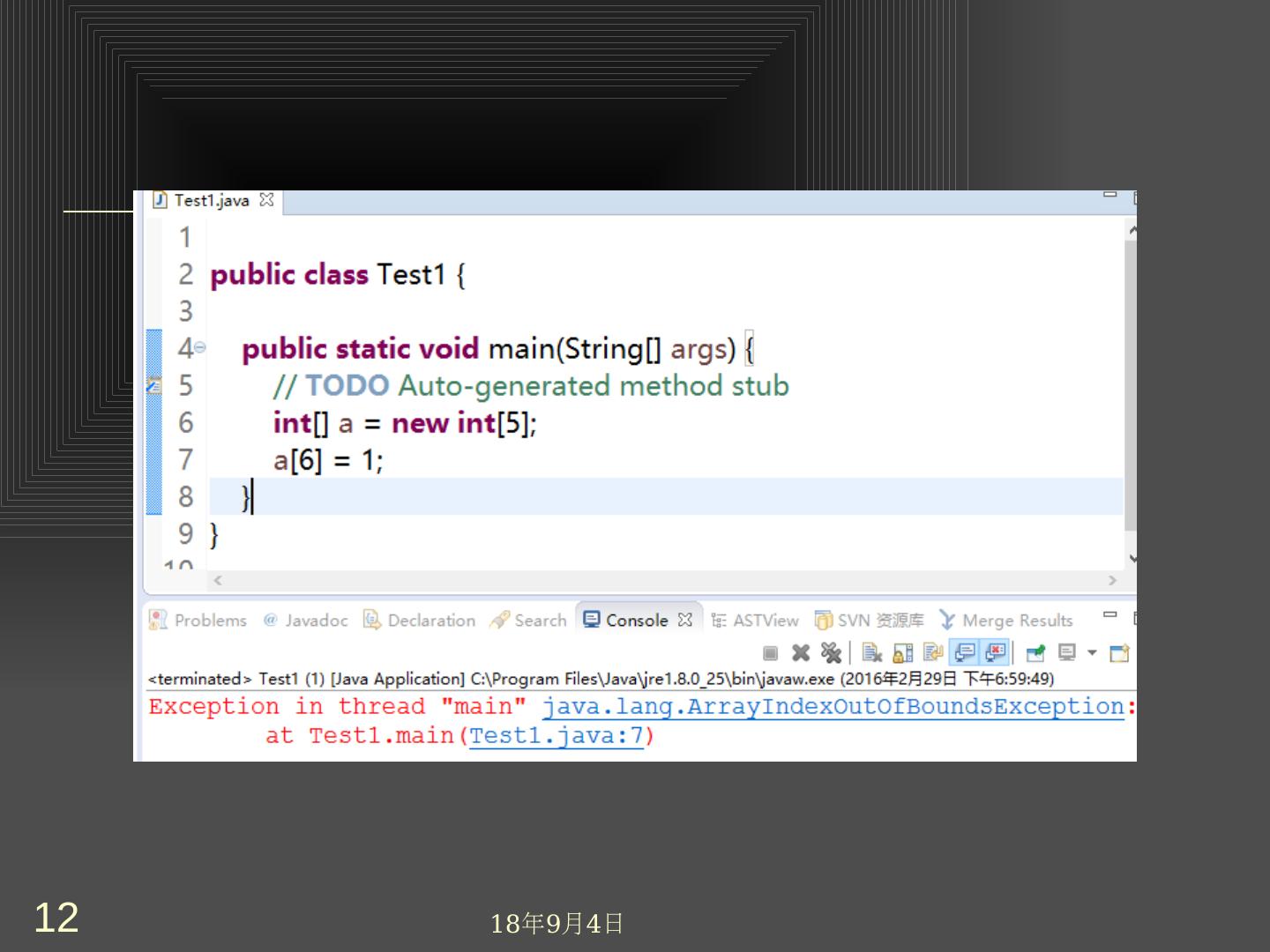Toggle Scroll Lock in the console
Viewport: 1270px width, 952px height.
coord(902,653)
